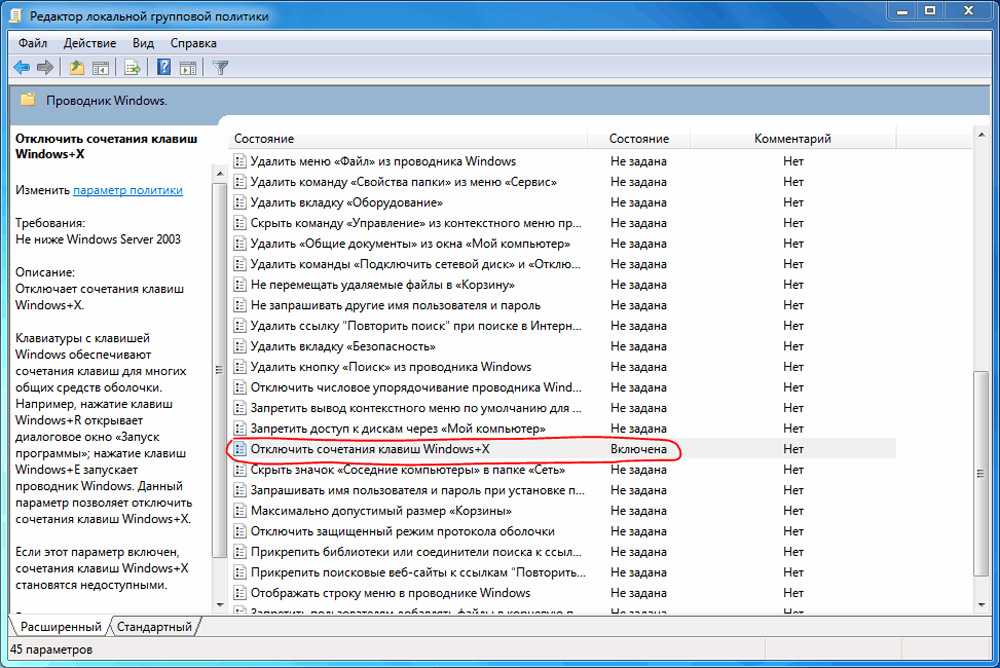Open the Вид menu
The width and height of the screenshot is (1000, 668).
point(143,43)
